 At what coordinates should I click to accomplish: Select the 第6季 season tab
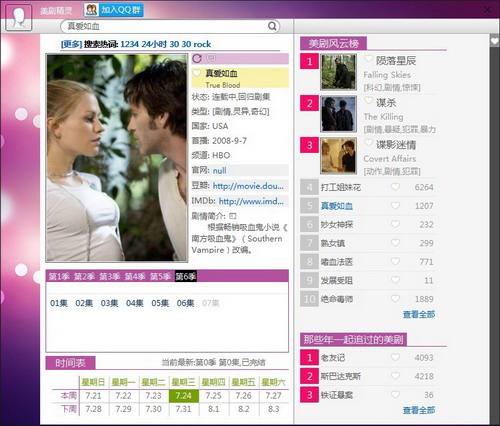click(x=186, y=276)
